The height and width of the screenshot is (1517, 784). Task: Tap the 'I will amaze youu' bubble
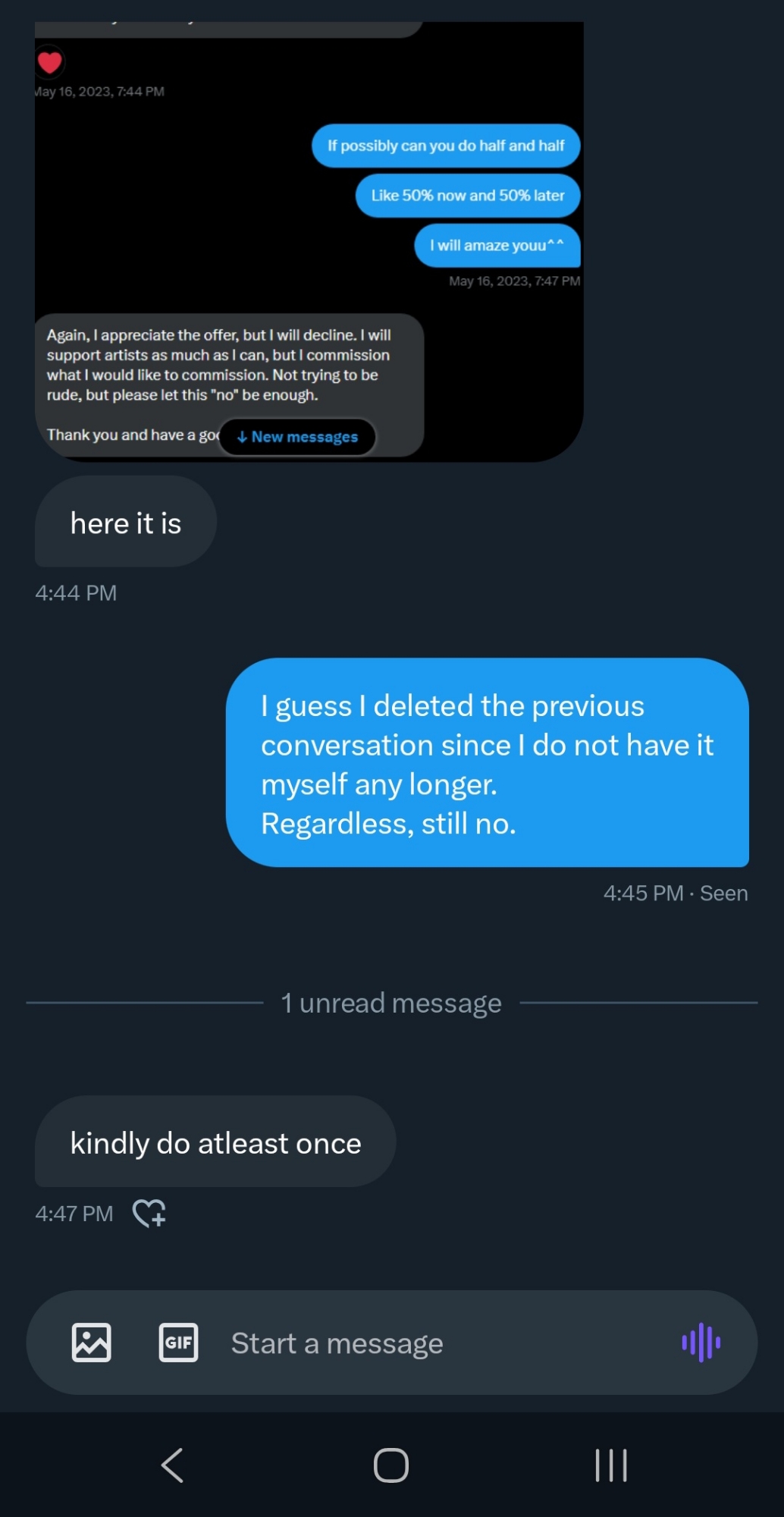(497, 246)
